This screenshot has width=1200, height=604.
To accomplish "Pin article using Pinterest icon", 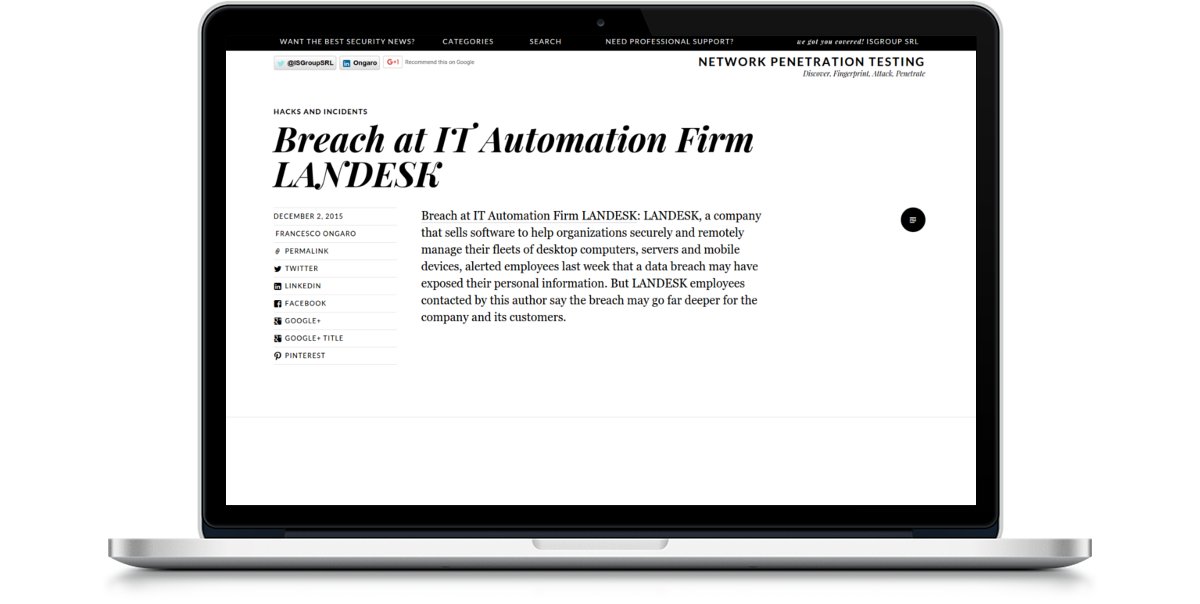I will tap(278, 355).
